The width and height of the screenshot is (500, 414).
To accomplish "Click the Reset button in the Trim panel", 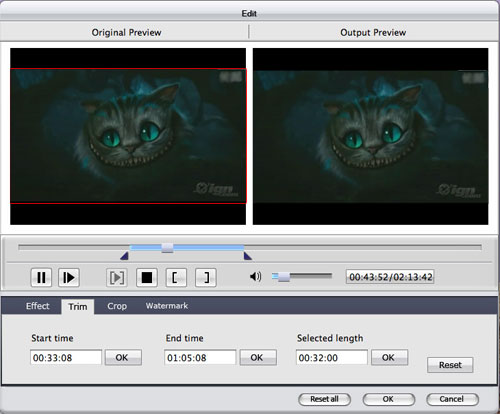I will coord(450,365).
